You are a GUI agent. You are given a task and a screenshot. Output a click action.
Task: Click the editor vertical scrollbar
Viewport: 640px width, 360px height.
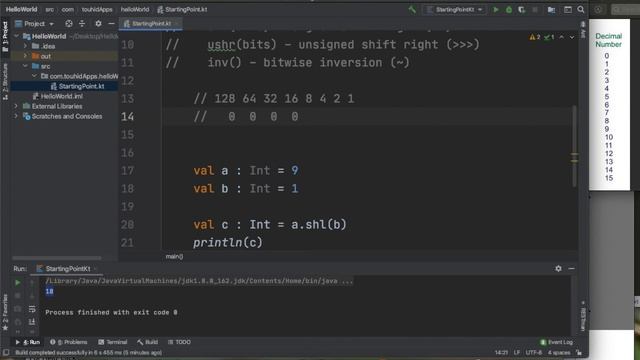[x=574, y=146]
